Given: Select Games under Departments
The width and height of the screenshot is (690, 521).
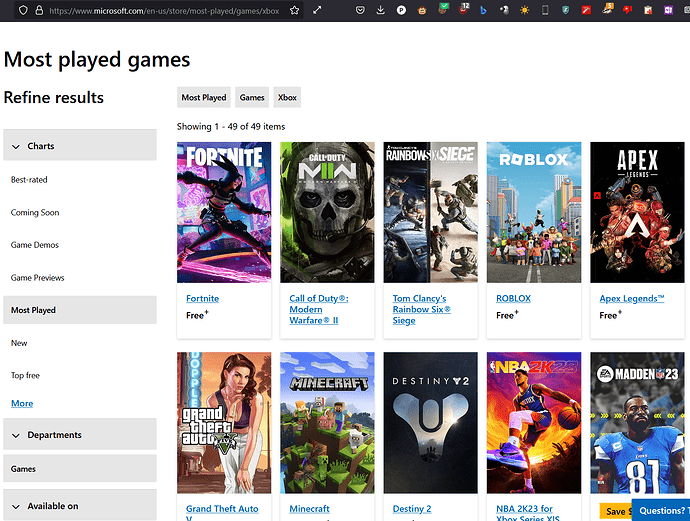Looking at the screenshot, I should [80, 468].
